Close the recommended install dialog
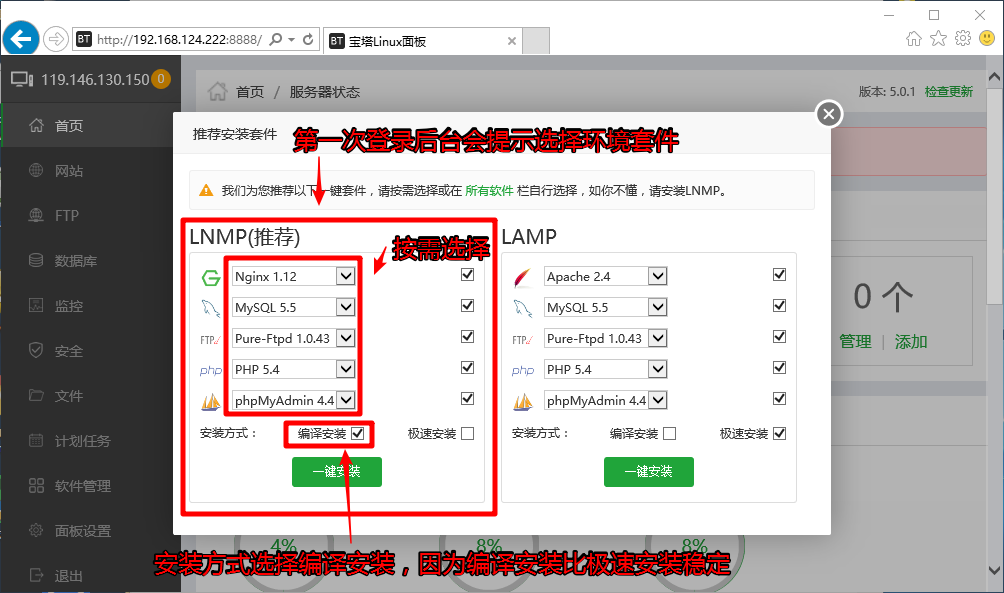 [x=828, y=114]
